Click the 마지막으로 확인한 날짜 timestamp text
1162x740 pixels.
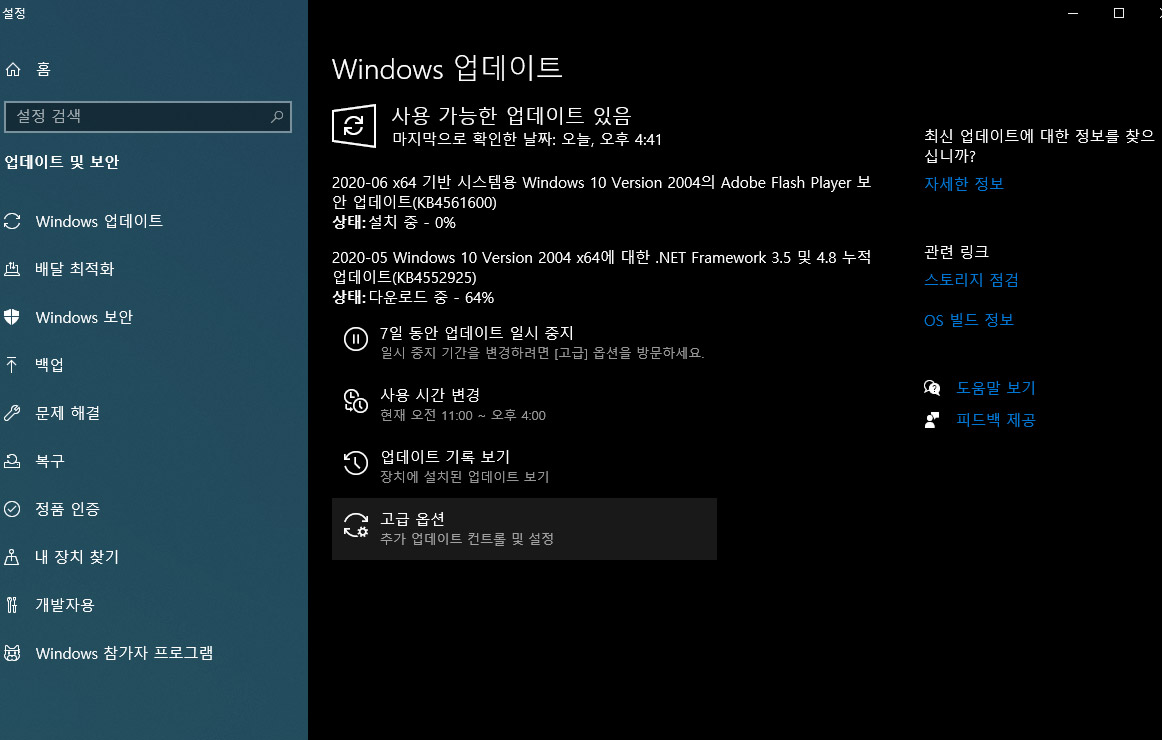(527, 139)
